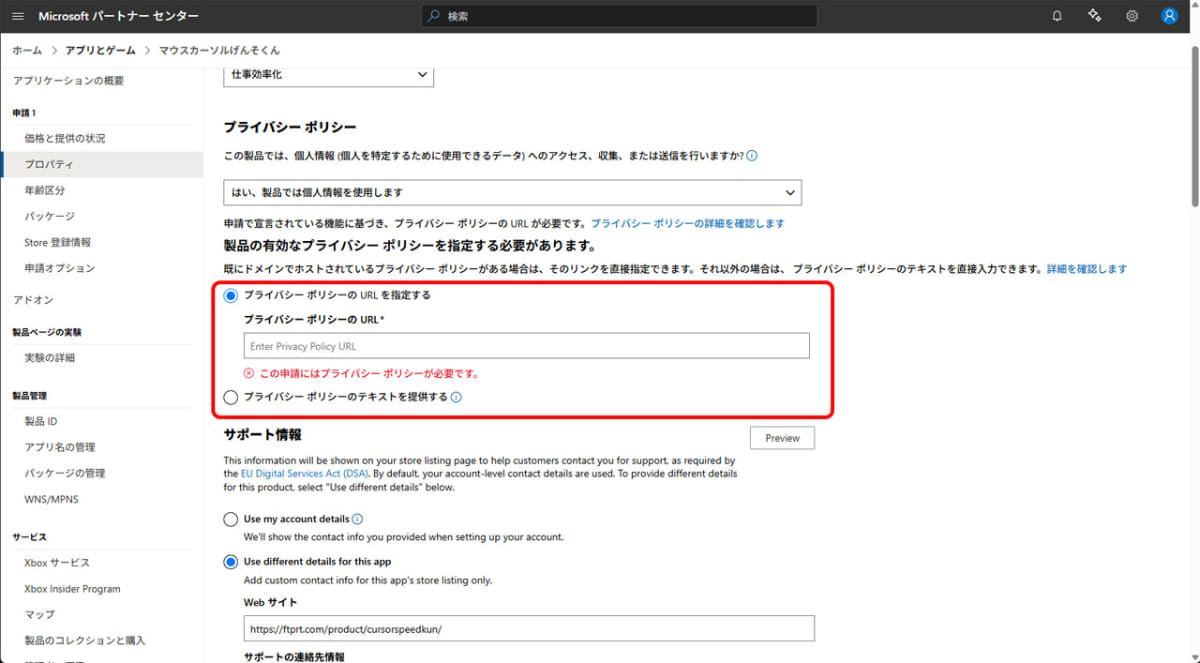The height and width of the screenshot is (663, 1200).
Task: Click the プライバシー ポリシー section heading
Action: [290, 127]
